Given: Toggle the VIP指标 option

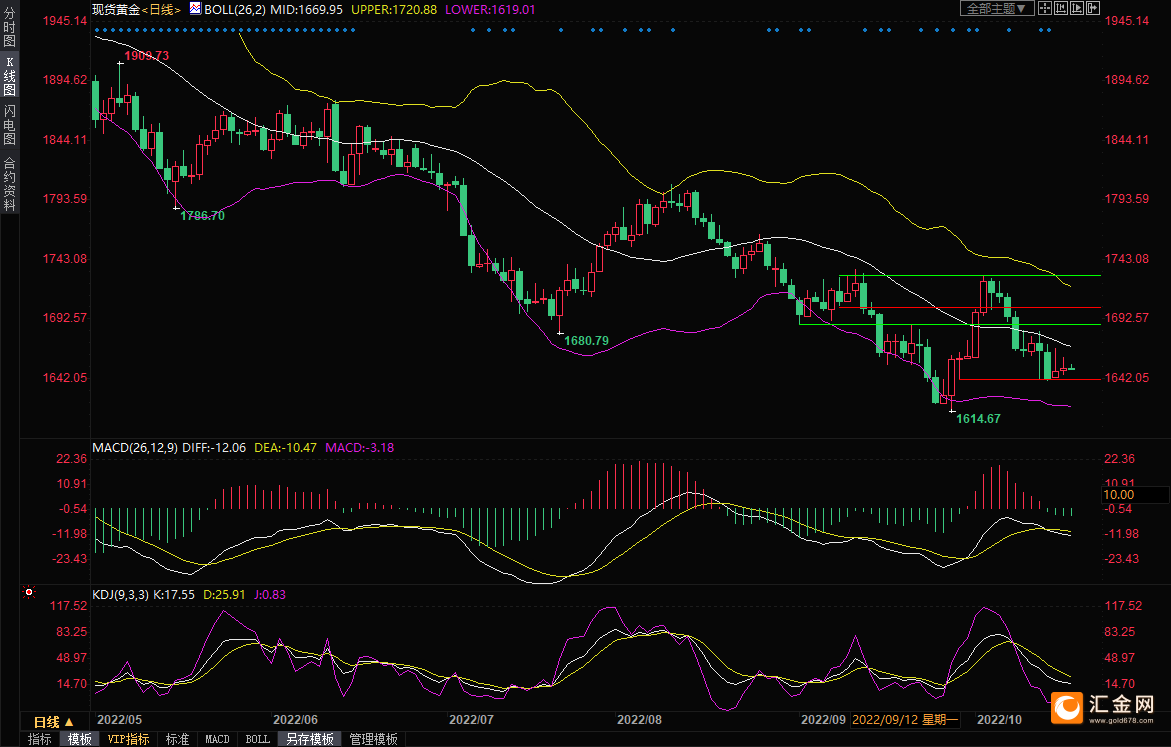Looking at the screenshot, I should [x=129, y=739].
